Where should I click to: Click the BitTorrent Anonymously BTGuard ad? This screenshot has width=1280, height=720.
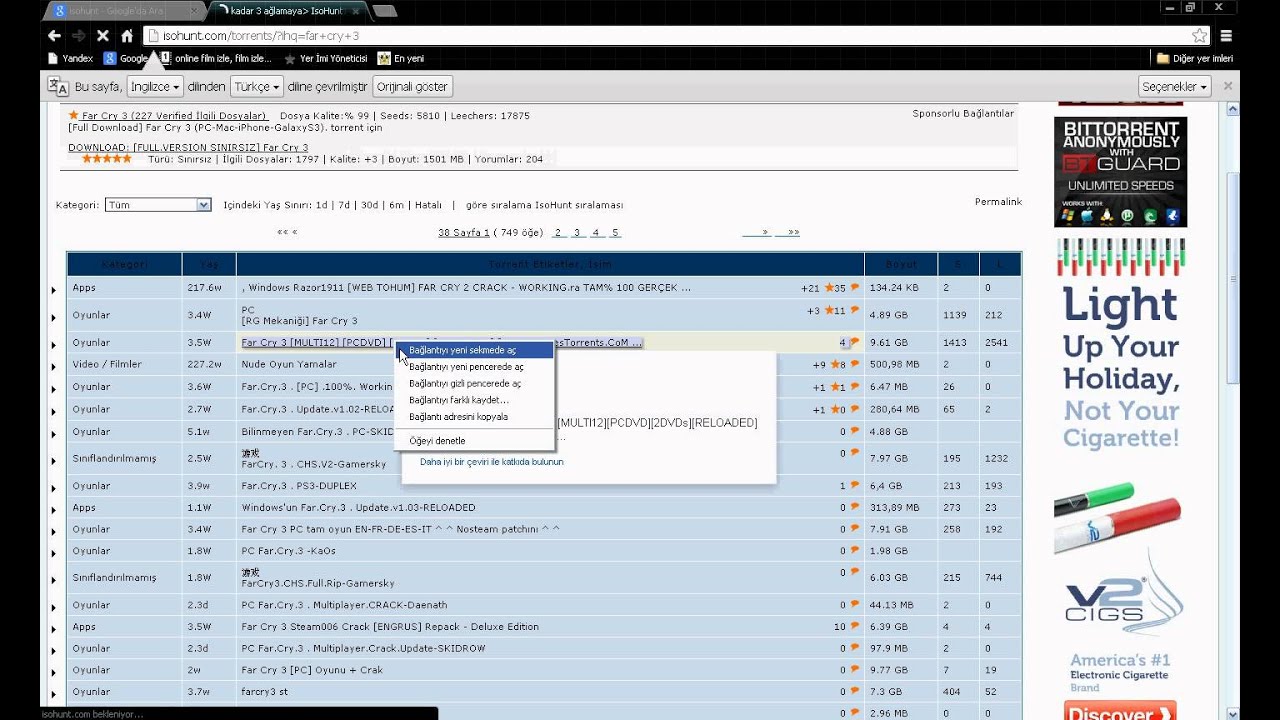pos(1120,172)
